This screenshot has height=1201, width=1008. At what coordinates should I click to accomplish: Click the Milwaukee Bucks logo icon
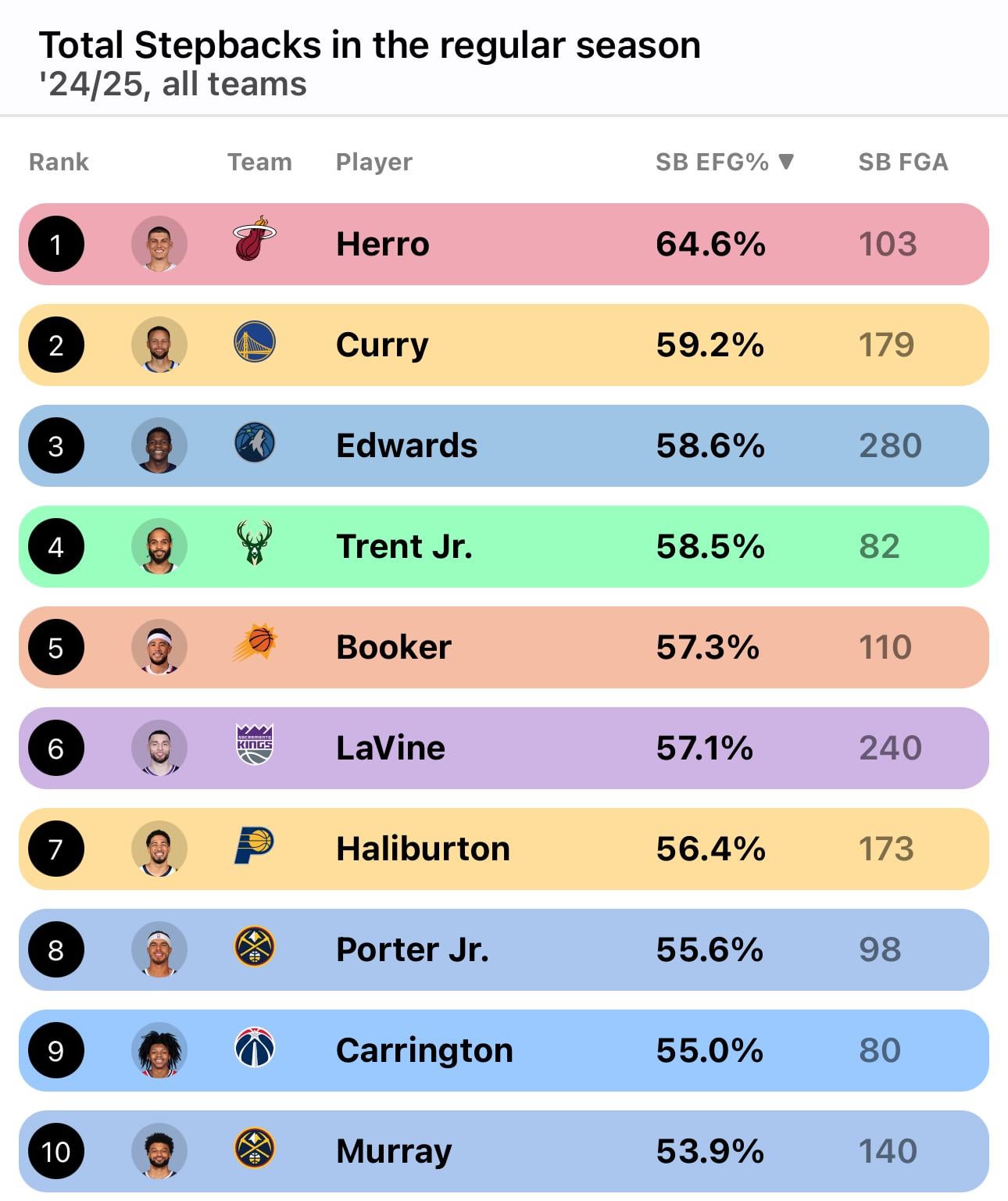tap(254, 543)
